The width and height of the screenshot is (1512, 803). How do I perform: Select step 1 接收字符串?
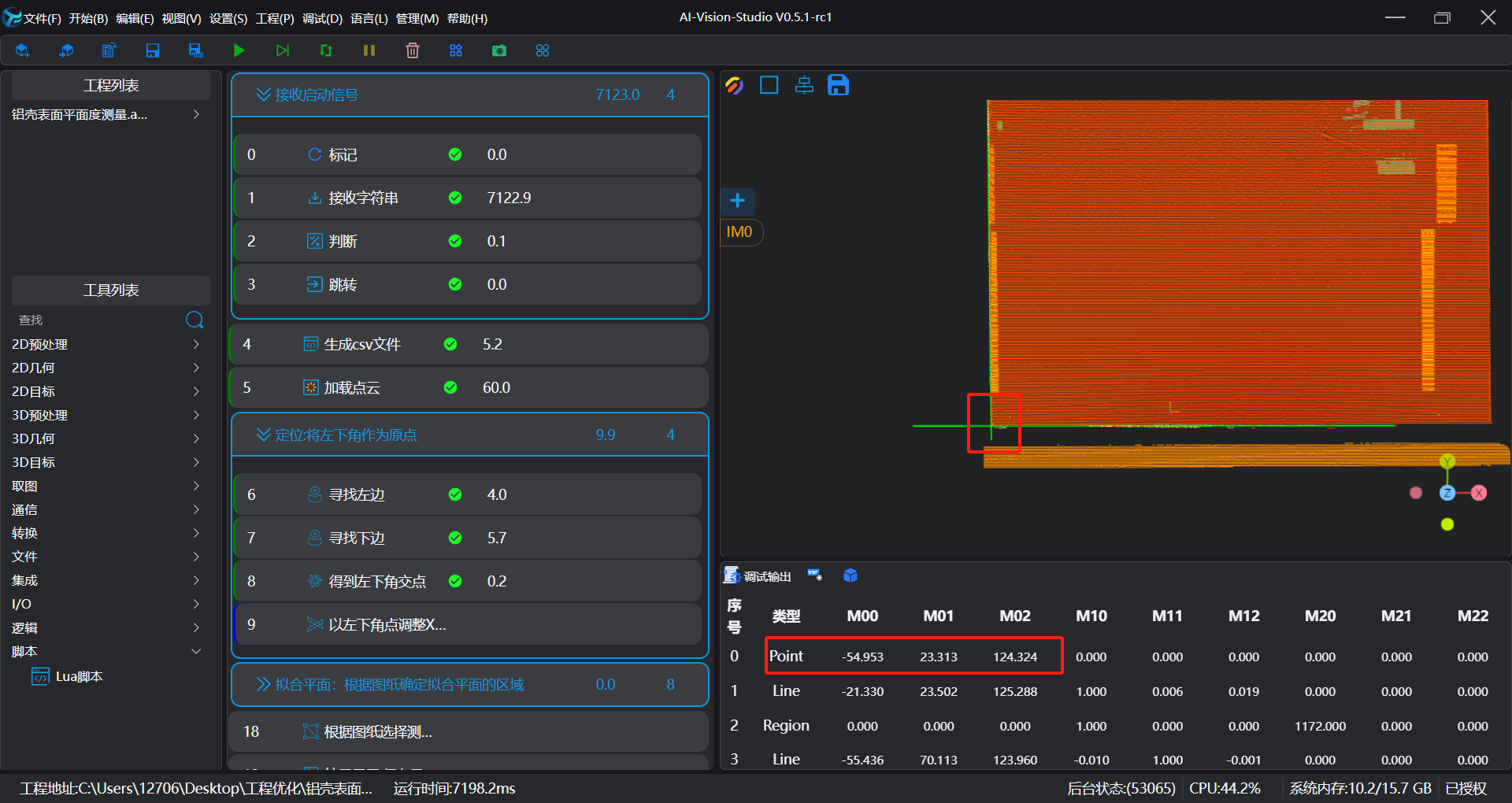click(x=468, y=198)
